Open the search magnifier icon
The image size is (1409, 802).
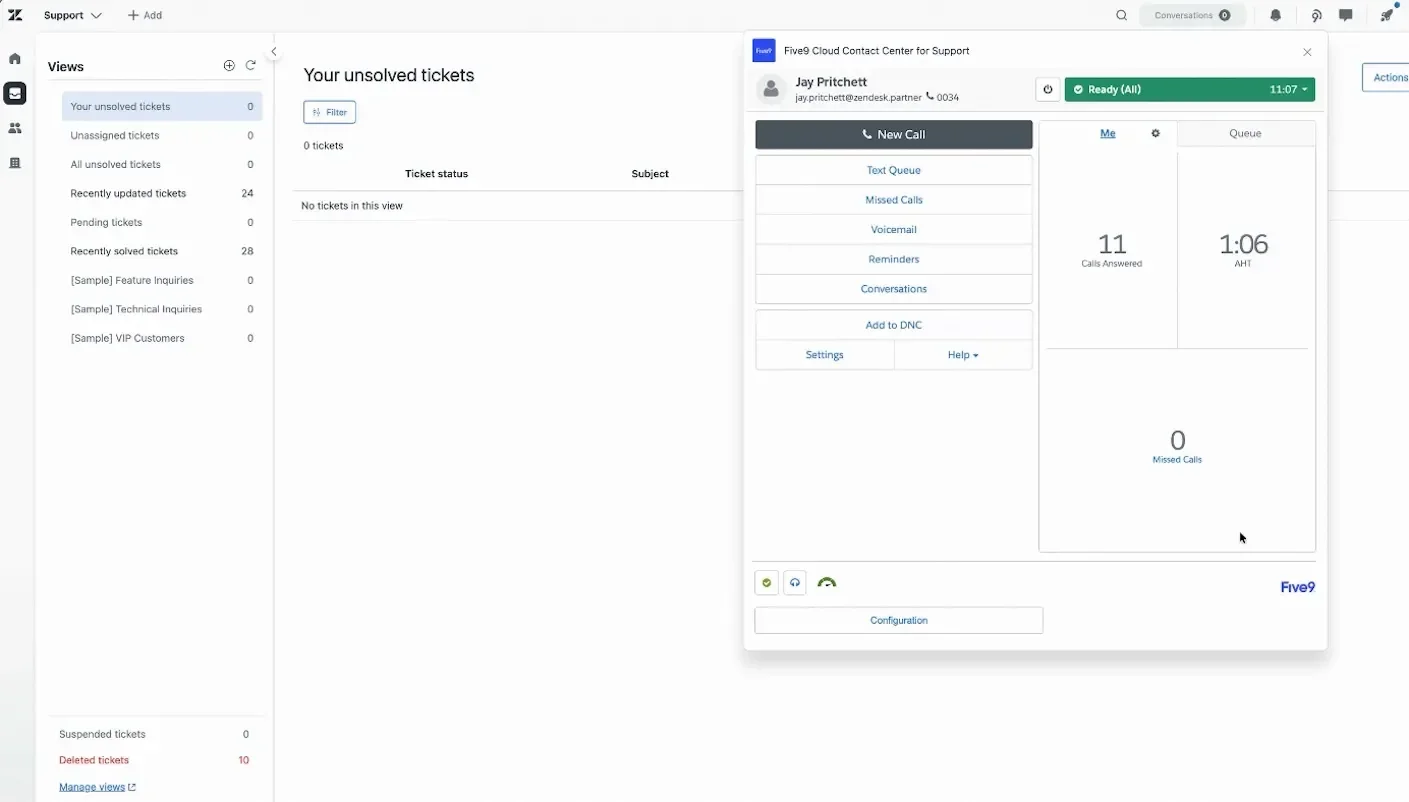point(1122,15)
